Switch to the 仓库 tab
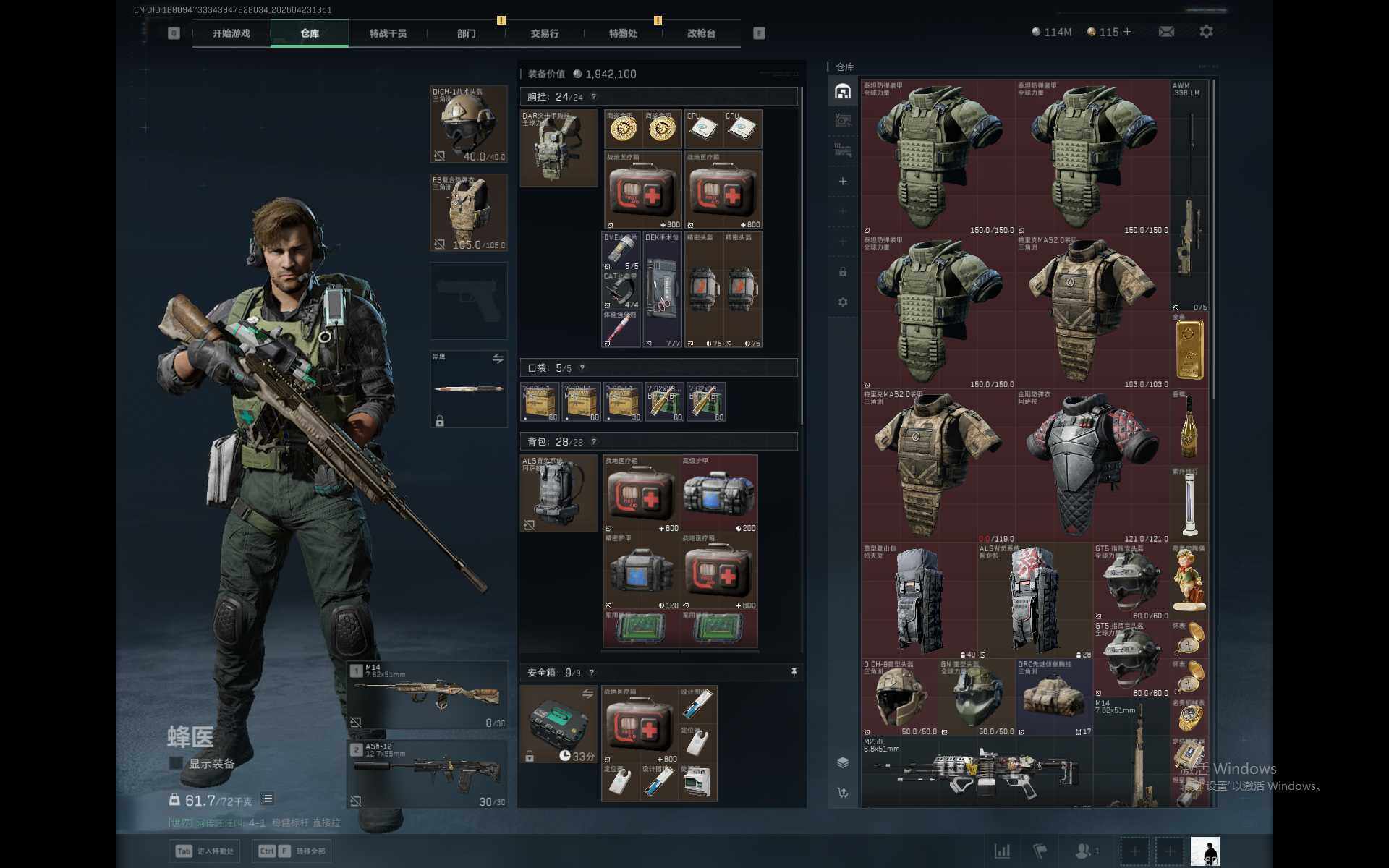This screenshot has height=868, width=1389. 310,33
